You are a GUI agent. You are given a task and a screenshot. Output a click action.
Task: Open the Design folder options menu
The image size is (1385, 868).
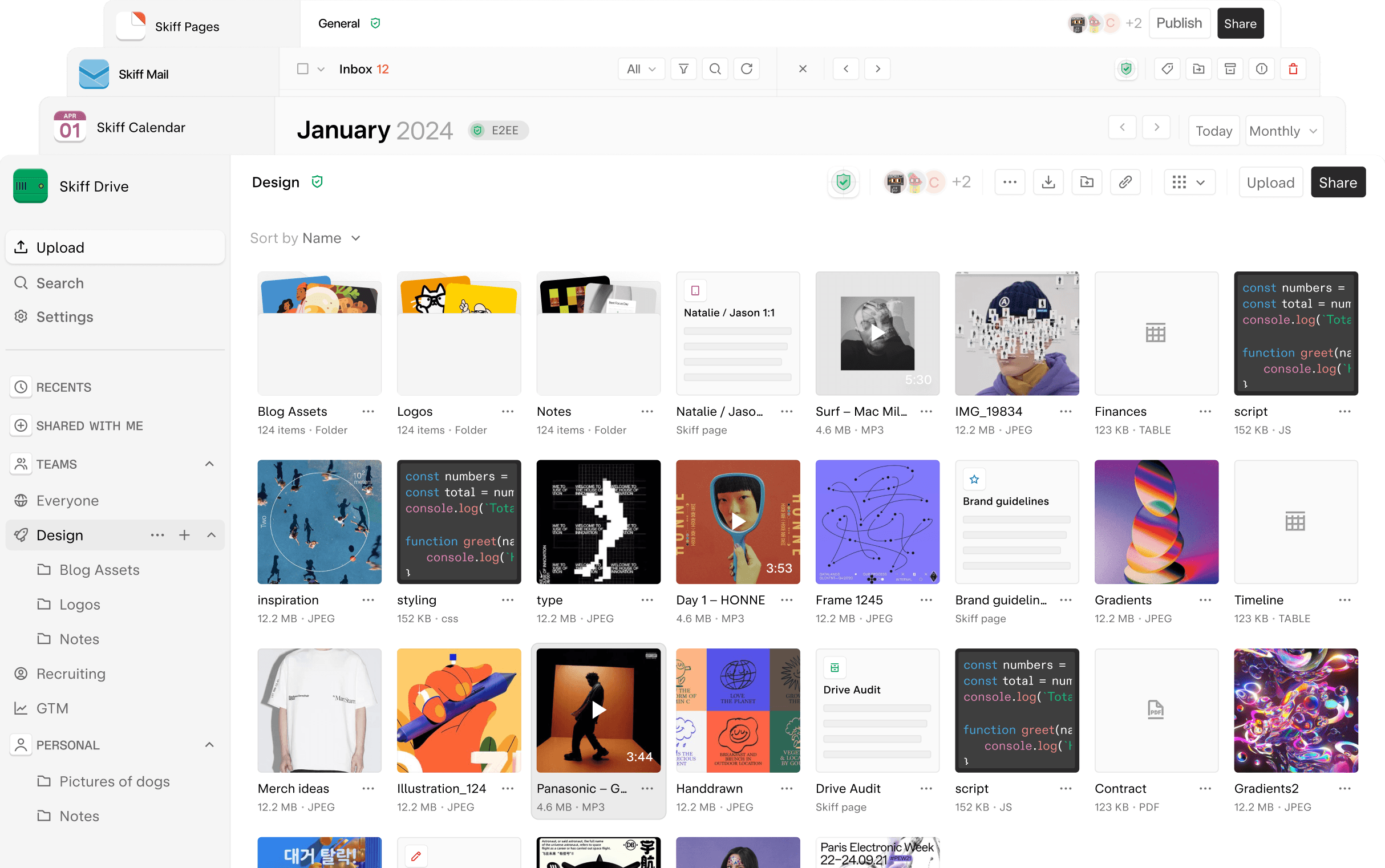click(x=157, y=535)
